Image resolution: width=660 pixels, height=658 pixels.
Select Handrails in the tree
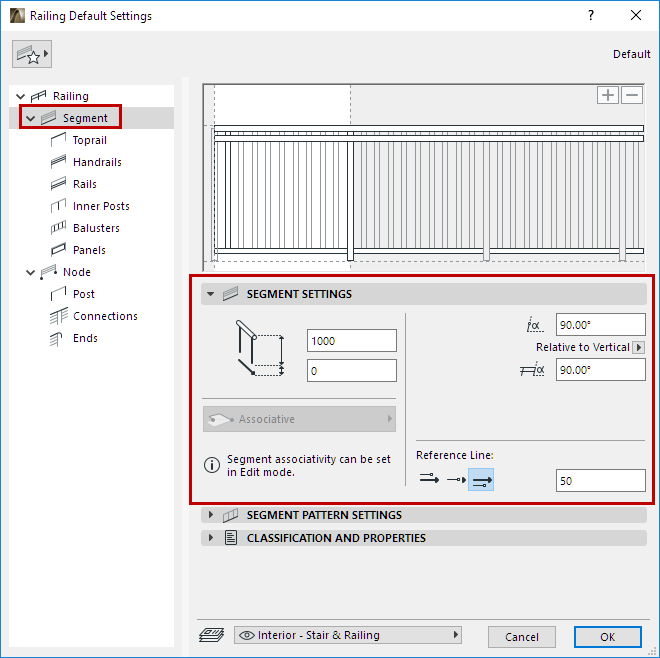tap(97, 162)
